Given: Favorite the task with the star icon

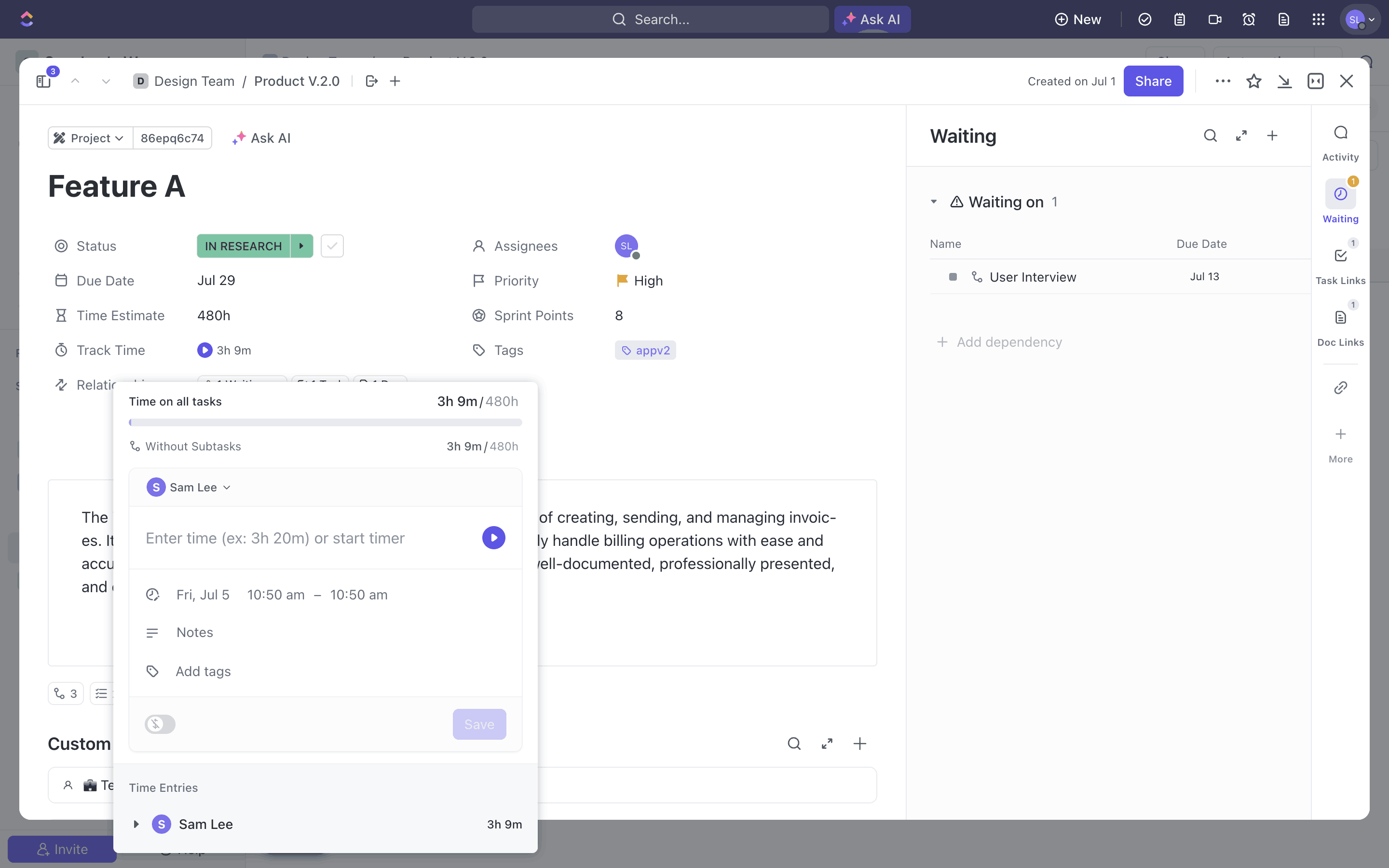Looking at the screenshot, I should pyautogui.click(x=1253, y=81).
